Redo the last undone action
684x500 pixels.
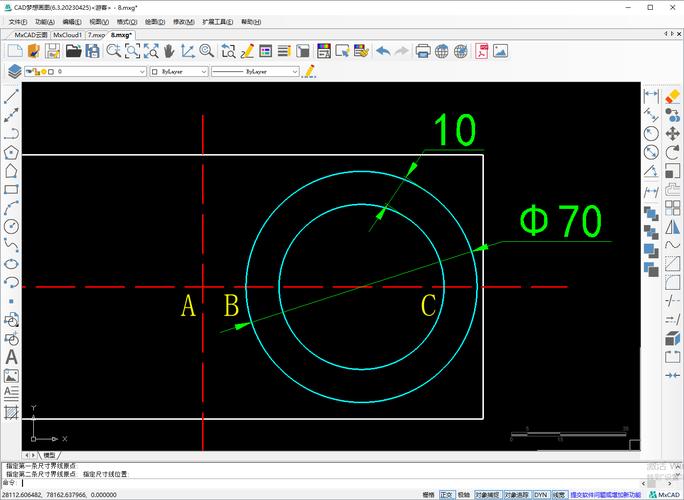click(x=402, y=51)
